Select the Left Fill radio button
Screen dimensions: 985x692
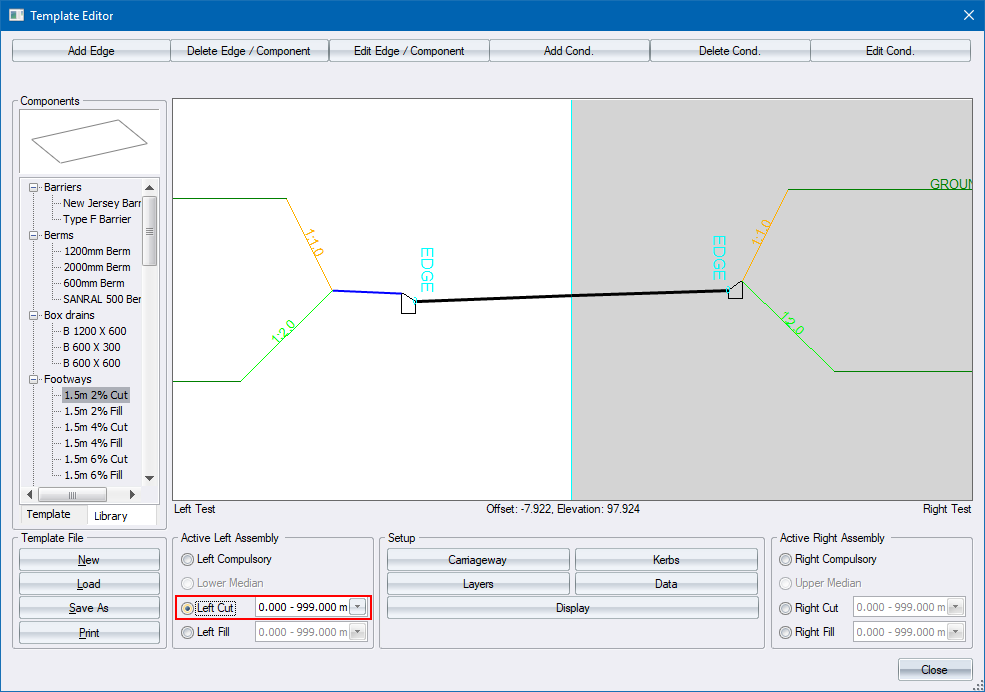188,632
